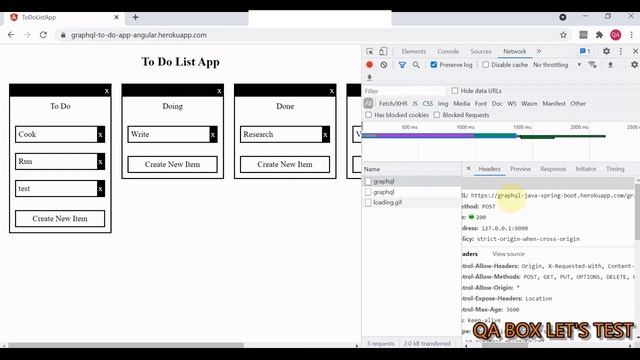Create New Item in Doing list
640x360 pixels.
[x=172, y=164]
